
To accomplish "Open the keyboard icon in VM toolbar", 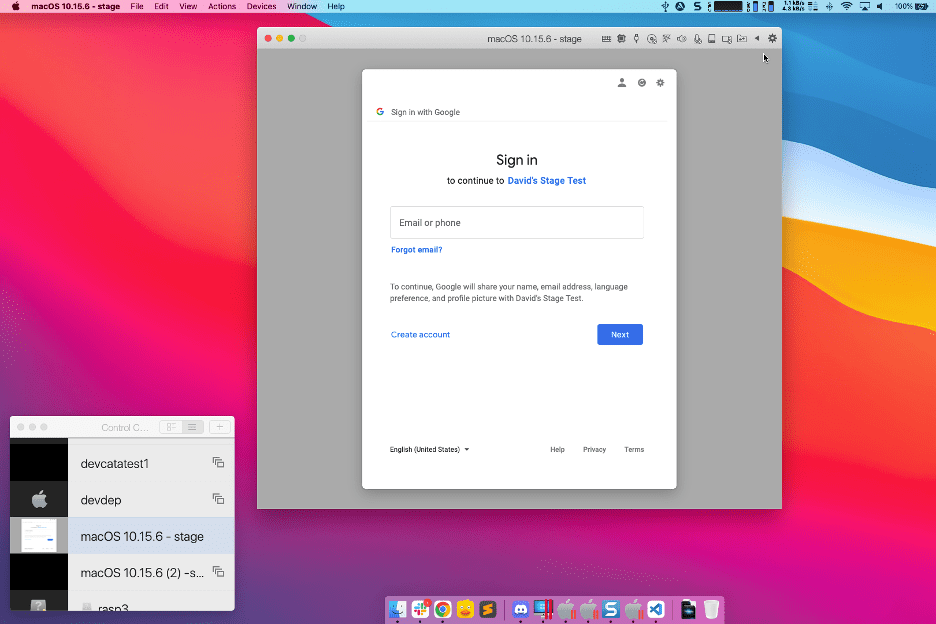I will click(606, 39).
